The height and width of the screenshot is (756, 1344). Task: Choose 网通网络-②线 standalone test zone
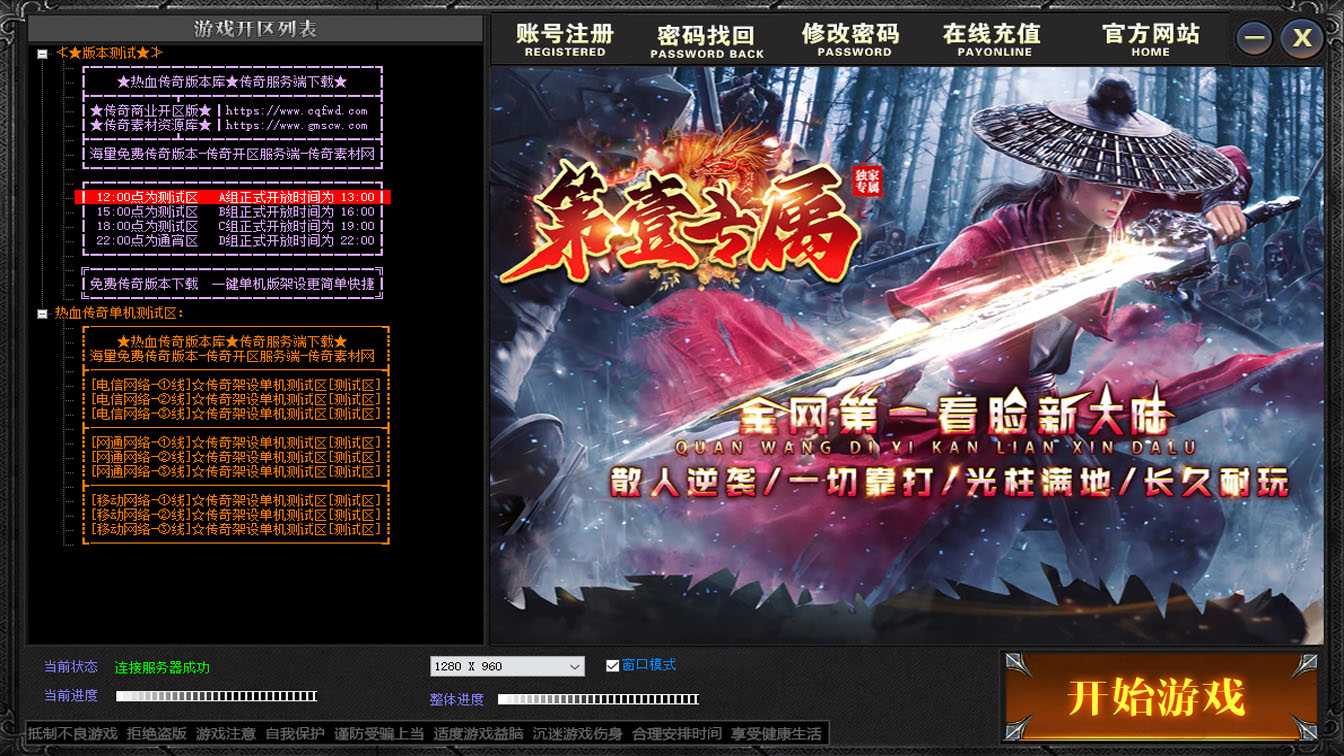coord(235,457)
